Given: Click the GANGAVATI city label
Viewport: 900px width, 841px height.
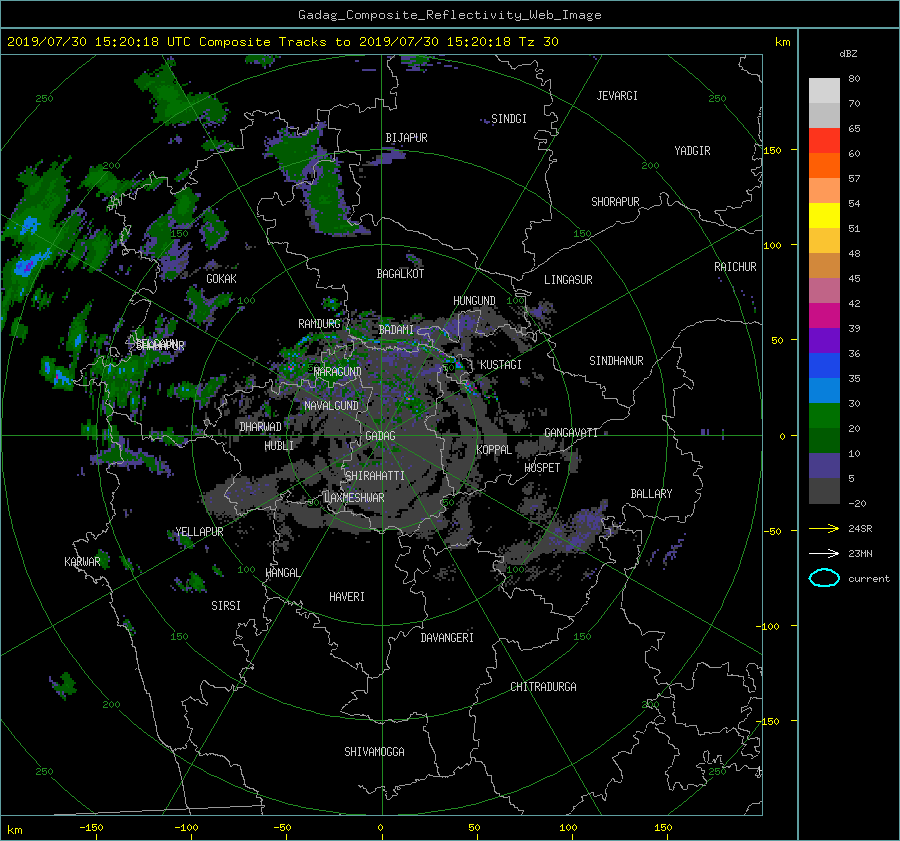Looking at the screenshot, I should coord(571,433).
